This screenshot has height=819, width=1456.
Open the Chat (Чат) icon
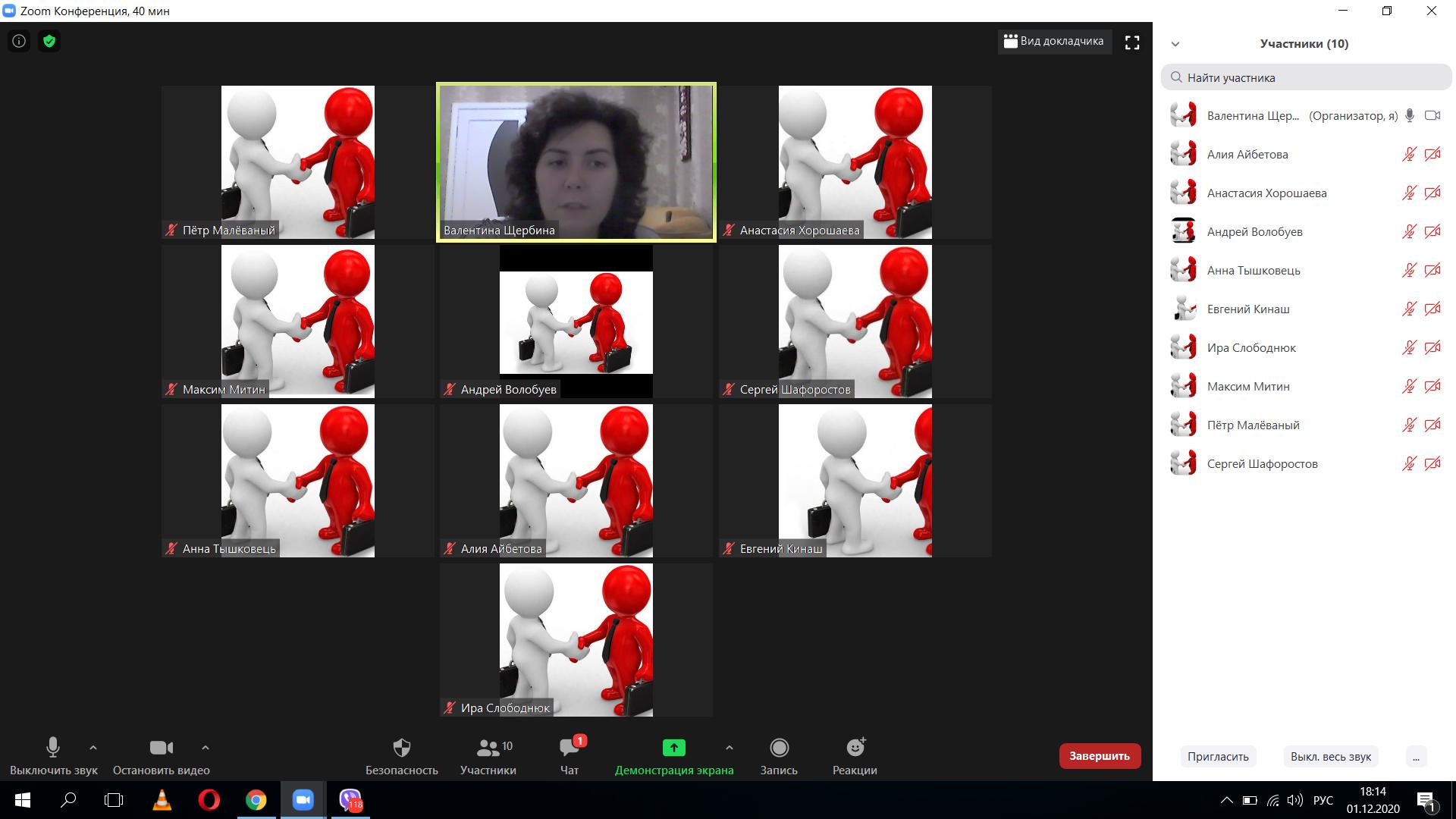click(x=569, y=748)
